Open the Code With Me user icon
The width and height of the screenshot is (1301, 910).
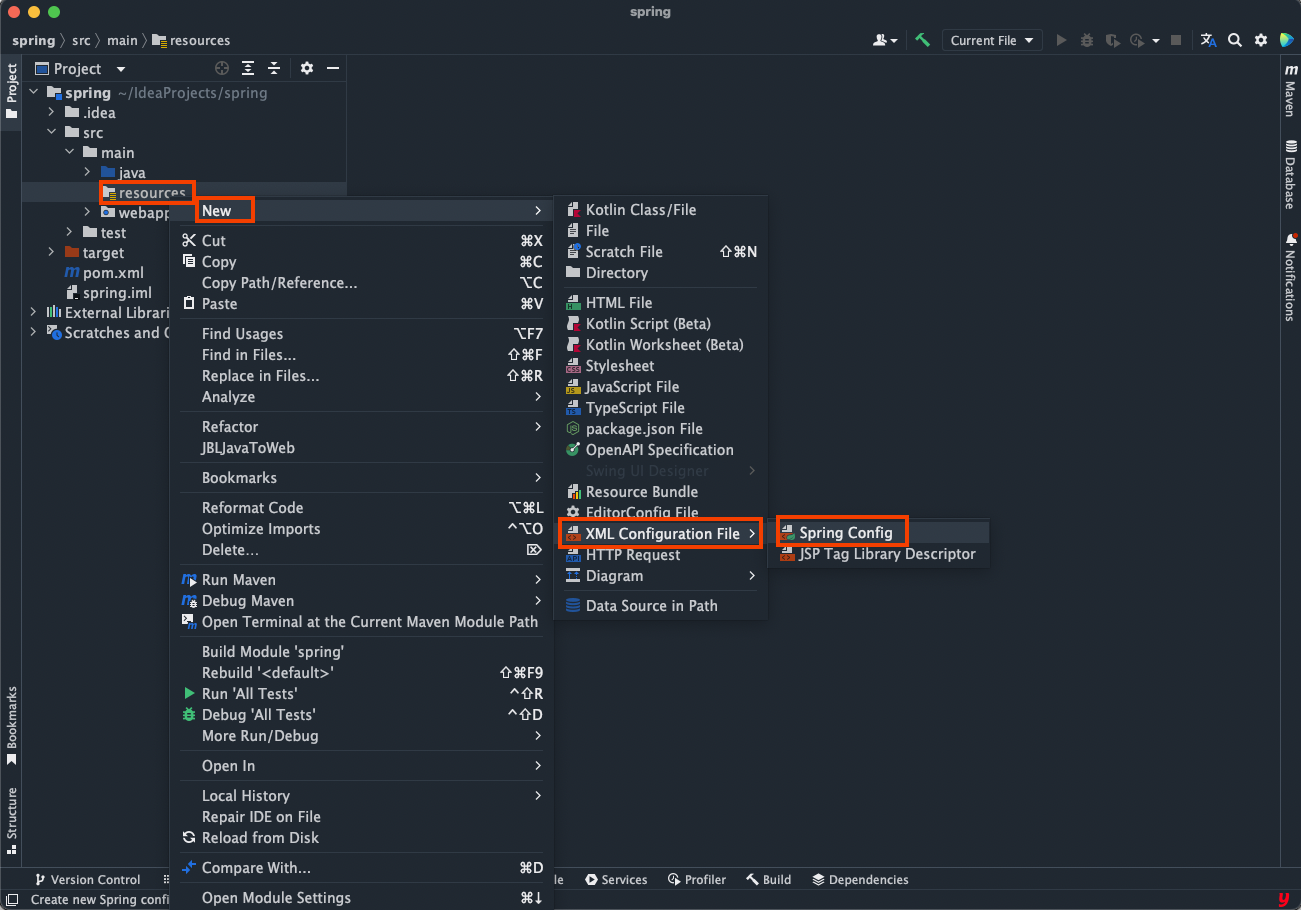click(x=885, y=40)
